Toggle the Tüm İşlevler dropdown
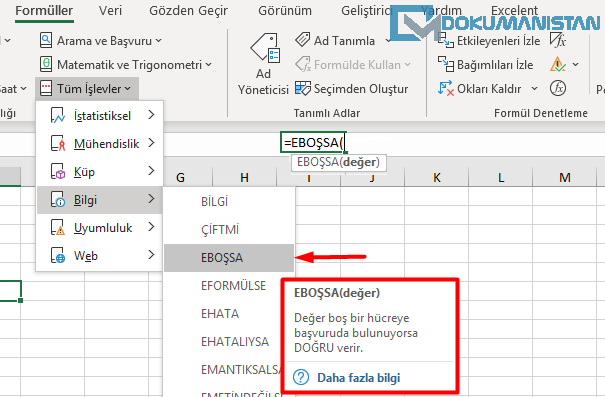This screenshot has height=397, width=605. point(87,89)
